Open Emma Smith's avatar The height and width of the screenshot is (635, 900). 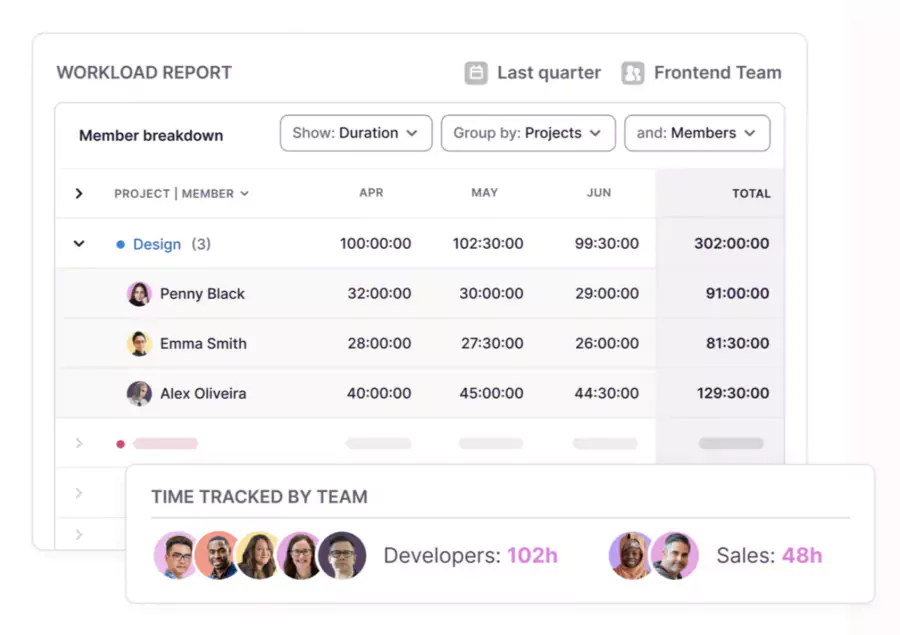coord(139,343)
